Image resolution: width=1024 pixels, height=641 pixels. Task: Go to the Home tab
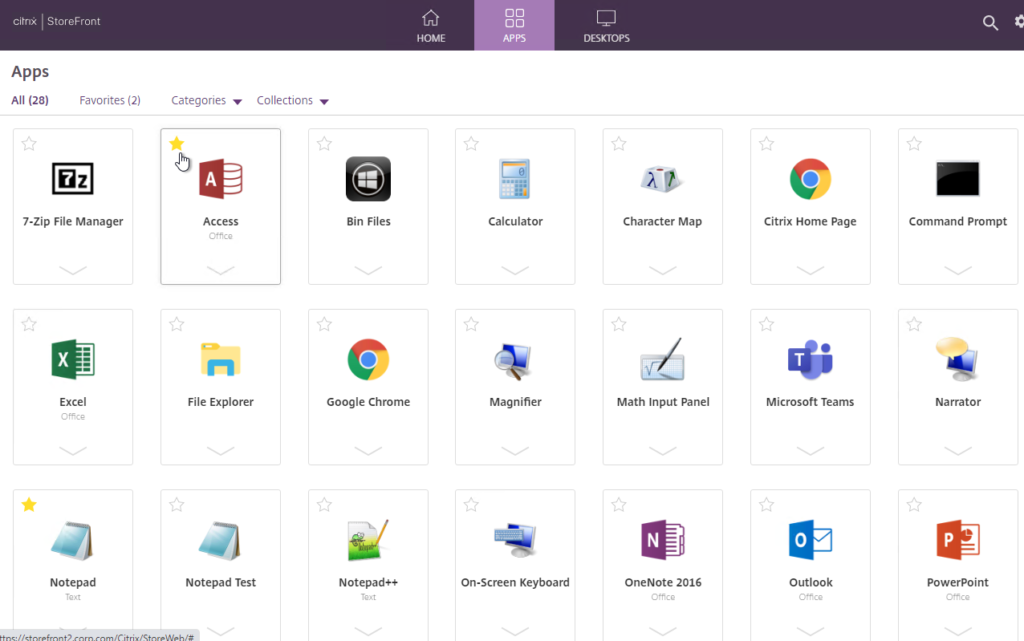coord(430,25)
